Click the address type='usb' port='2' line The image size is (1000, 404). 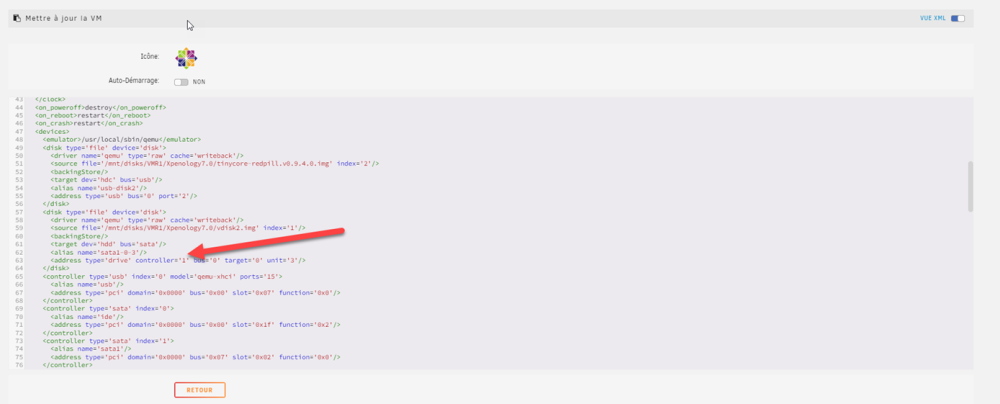[124, 196]
